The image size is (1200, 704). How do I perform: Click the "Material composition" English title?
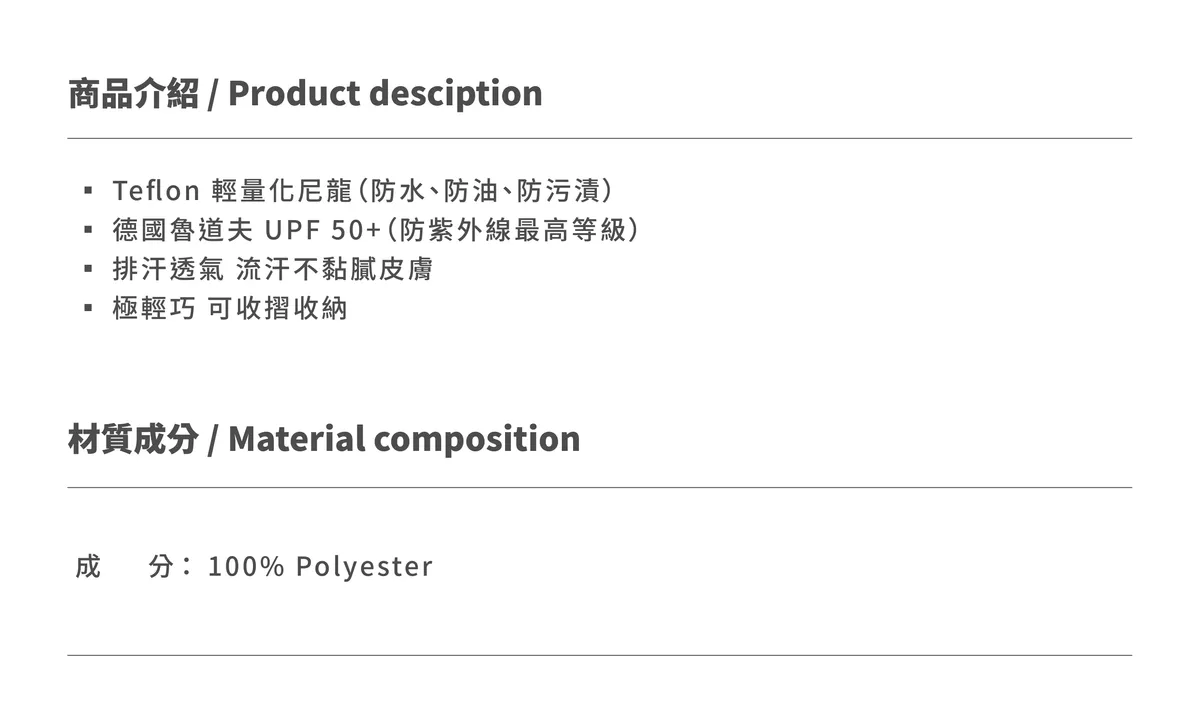(404, 439)
